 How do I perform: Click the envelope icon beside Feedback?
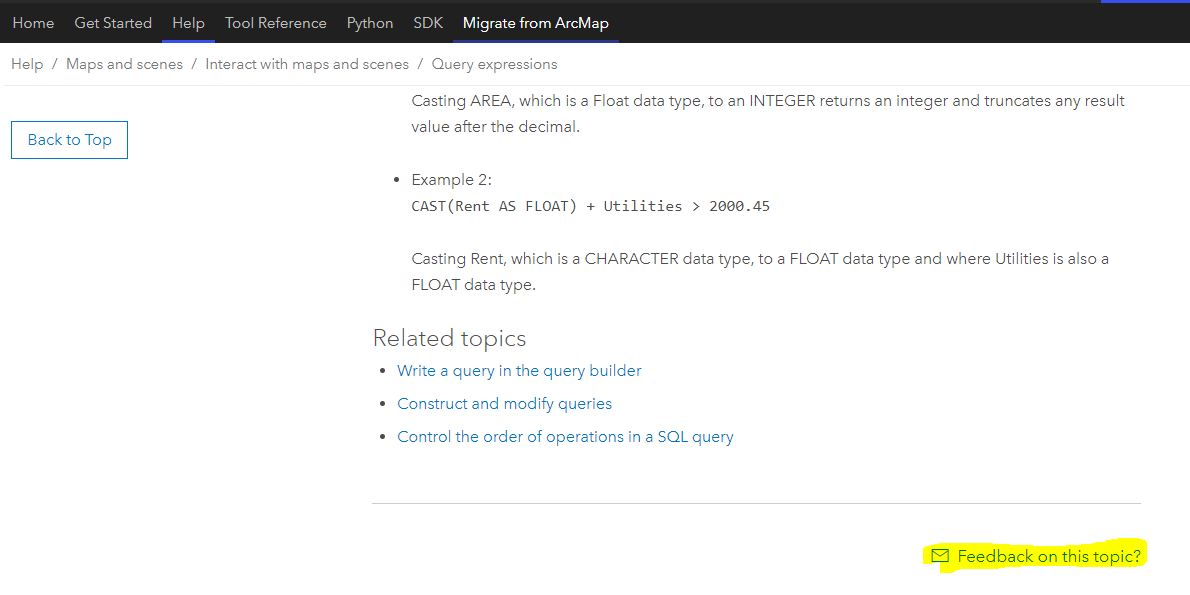pyautogui.click(x=939, y=556)
